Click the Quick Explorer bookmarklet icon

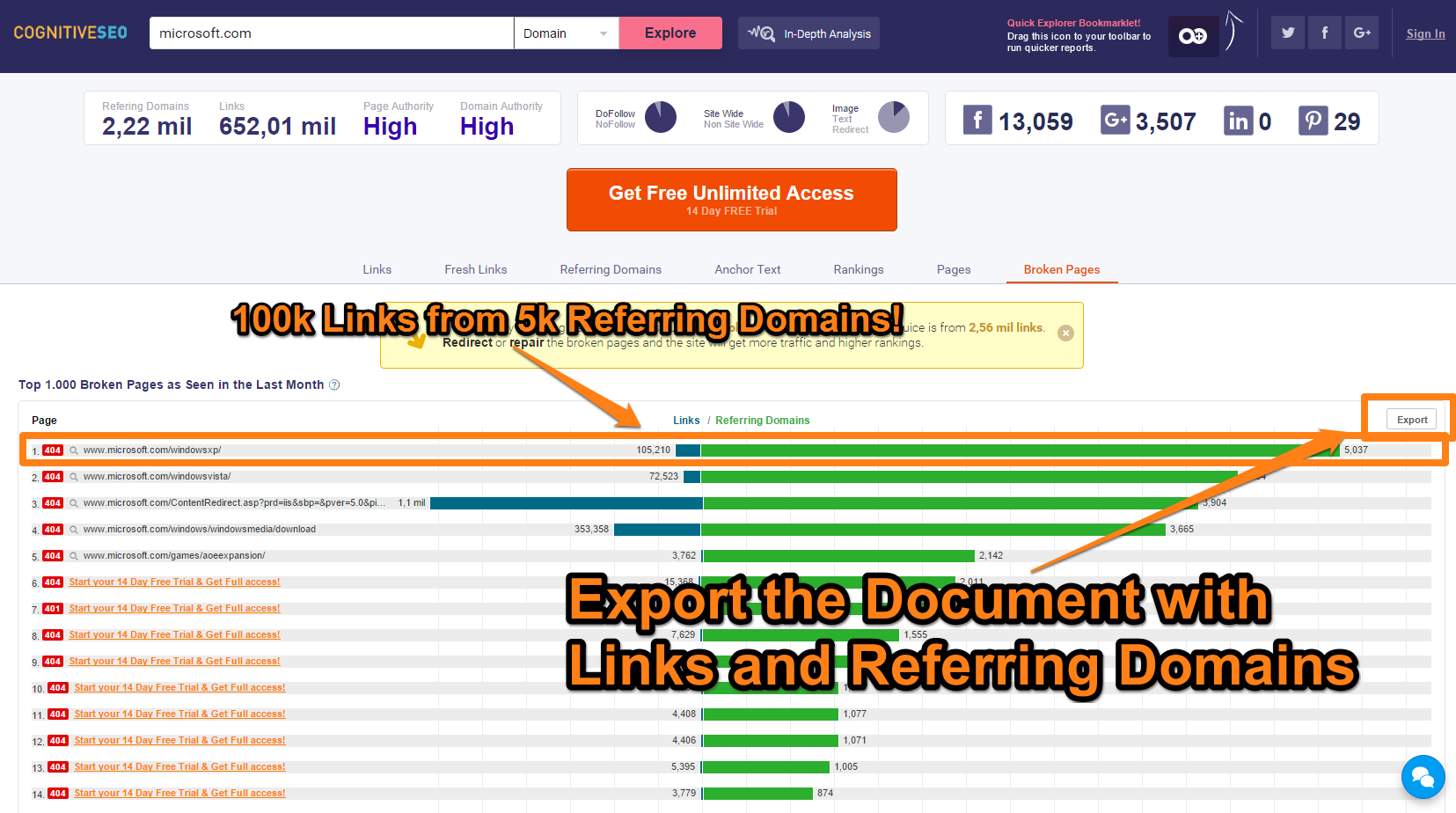tap(1193, 36)
